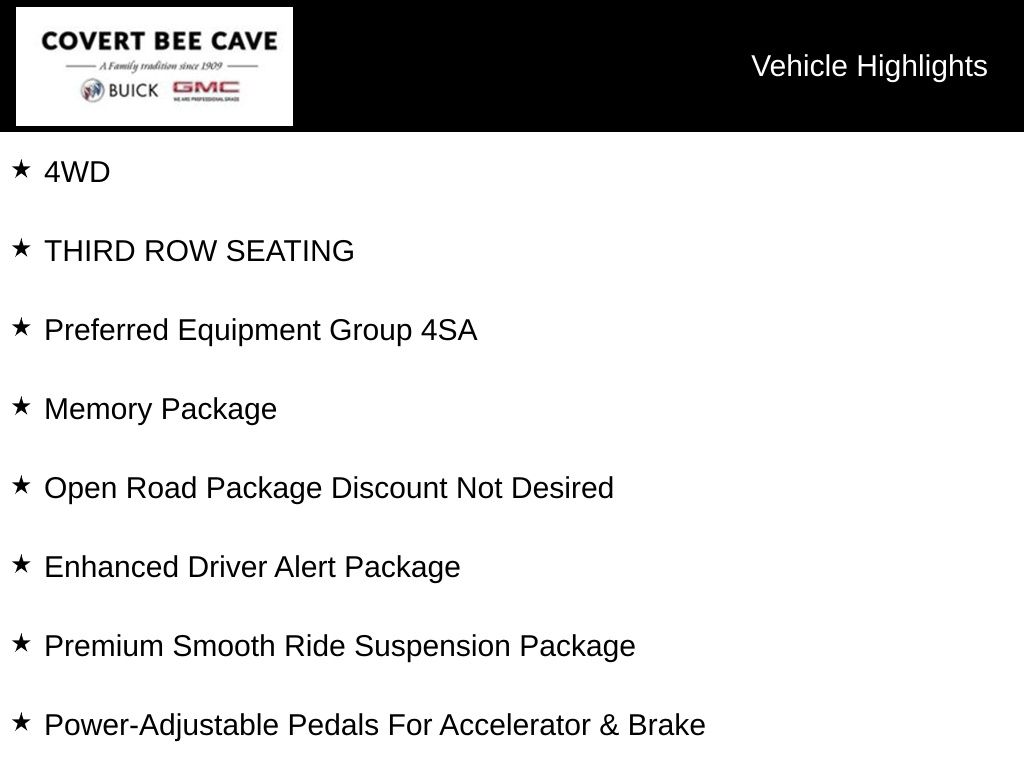Select the Memory Package item
The height and width of the screenshot is (768, 1024).
click(161, 410)
